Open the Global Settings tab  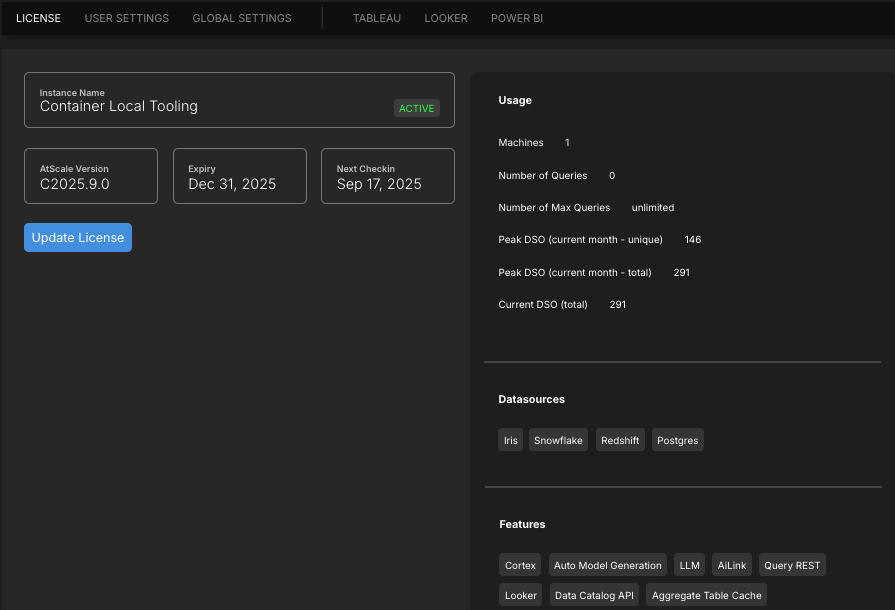click(x=242, y=18)
